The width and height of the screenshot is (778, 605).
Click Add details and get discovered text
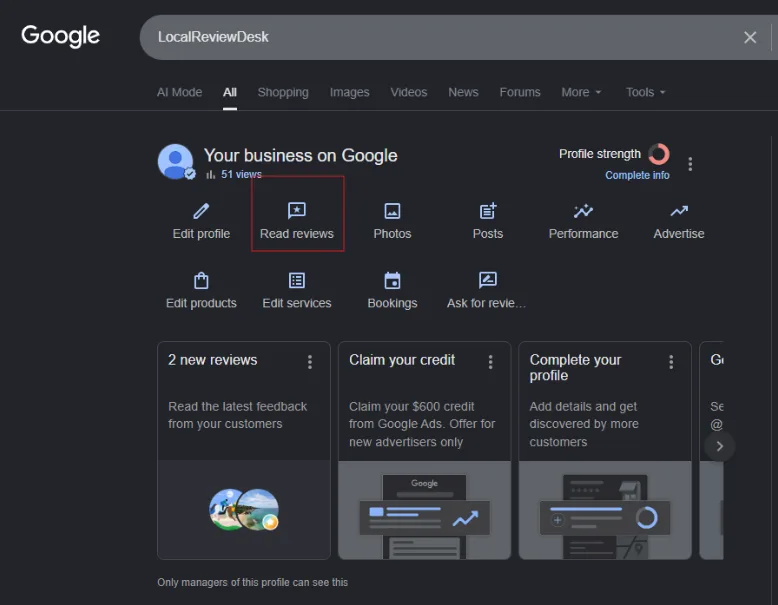584,424
